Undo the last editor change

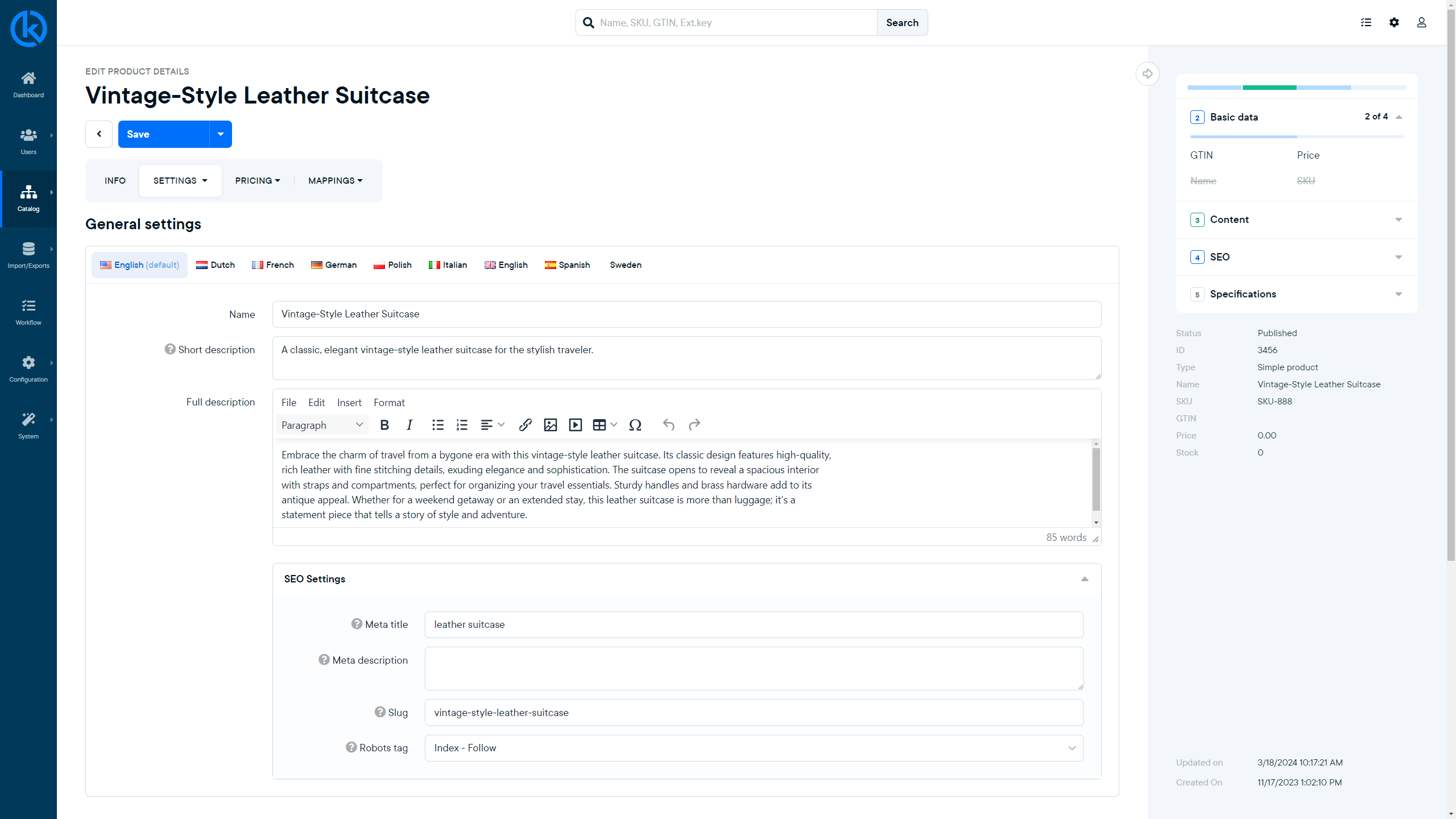click(x=669, y=425)
